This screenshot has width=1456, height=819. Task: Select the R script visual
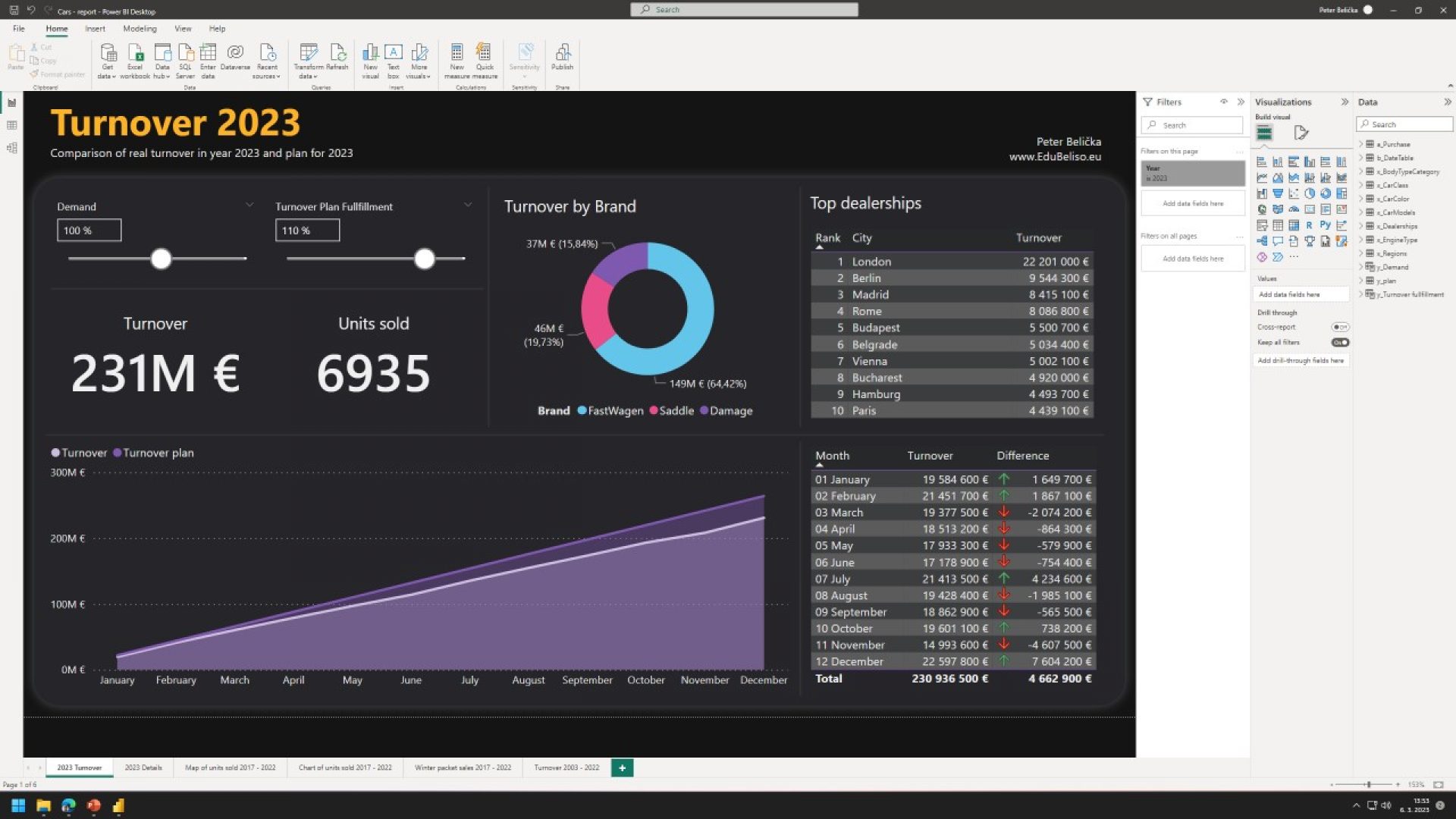pyautogui.click(x=1310, y=225)
